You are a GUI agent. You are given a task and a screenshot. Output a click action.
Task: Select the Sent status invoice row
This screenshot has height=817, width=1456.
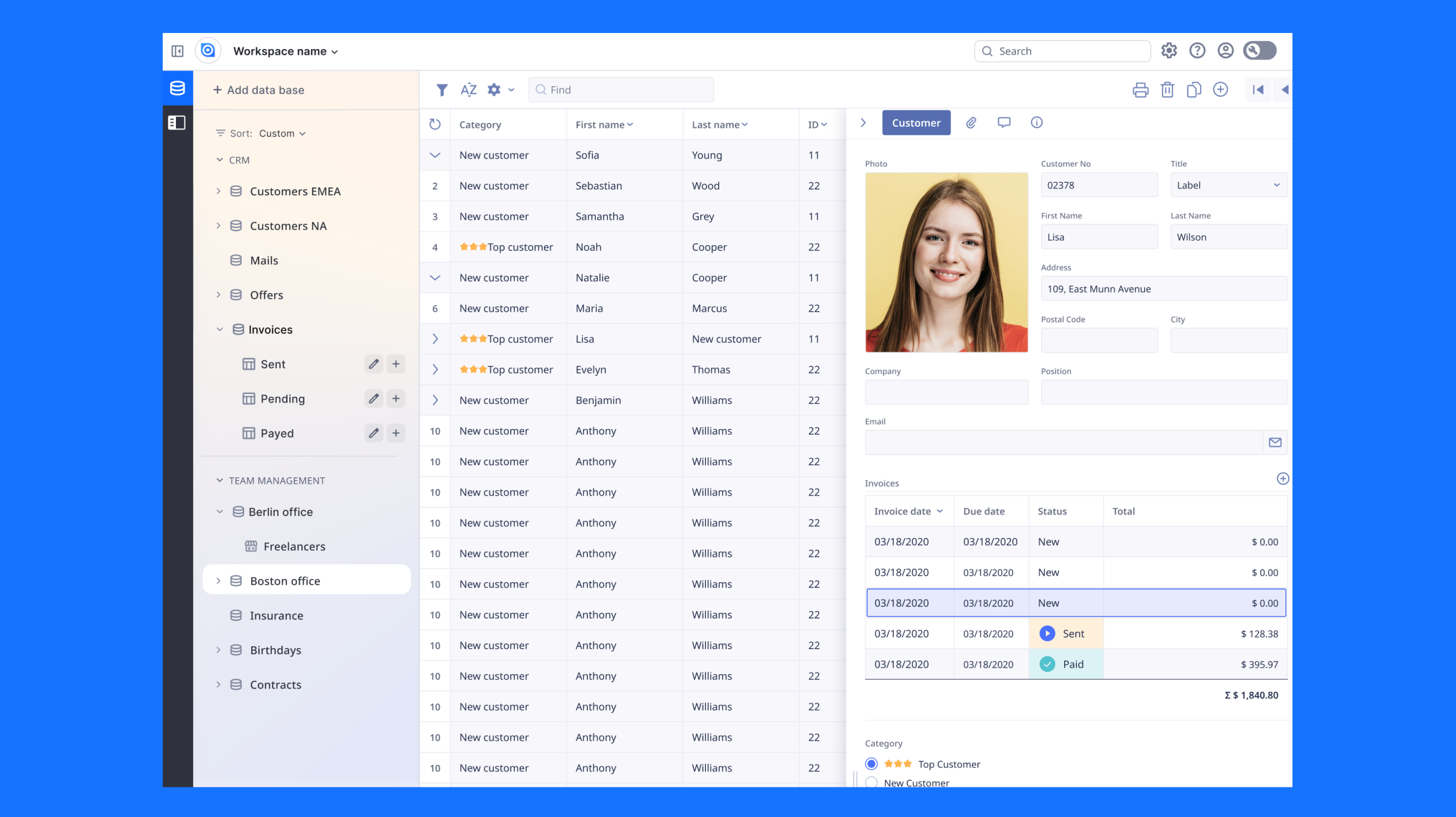pos(1076,634)
